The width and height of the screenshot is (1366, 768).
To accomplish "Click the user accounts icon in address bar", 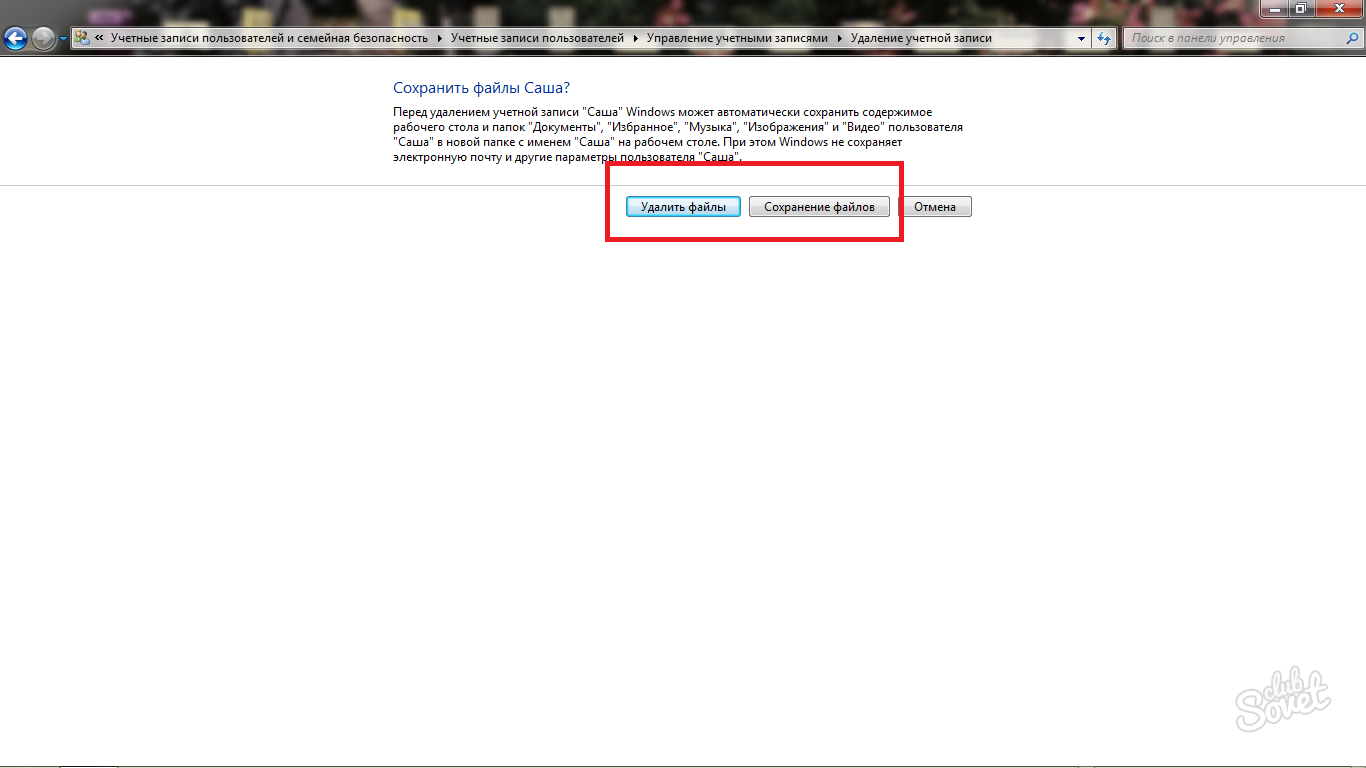I will [82, 38].
